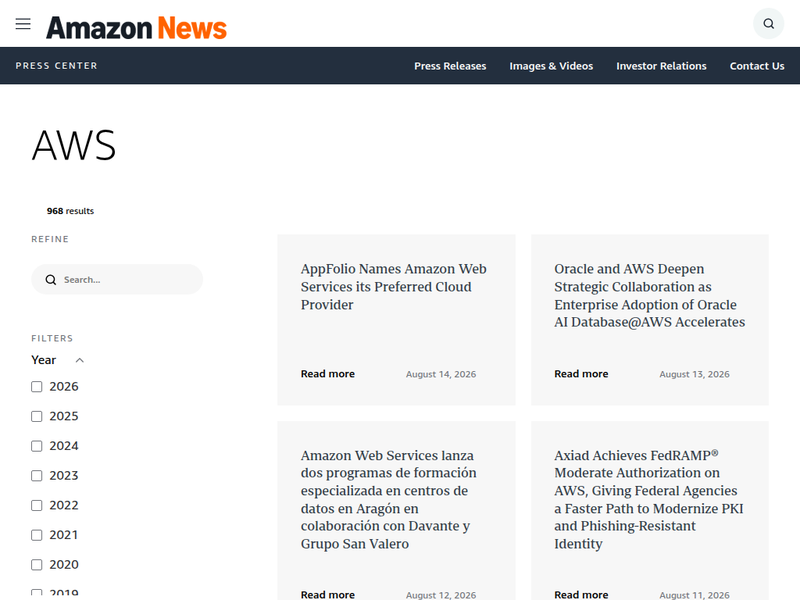Go to Press Center label link
Viewport: 800px width, 600px height.
click(56, 66)
